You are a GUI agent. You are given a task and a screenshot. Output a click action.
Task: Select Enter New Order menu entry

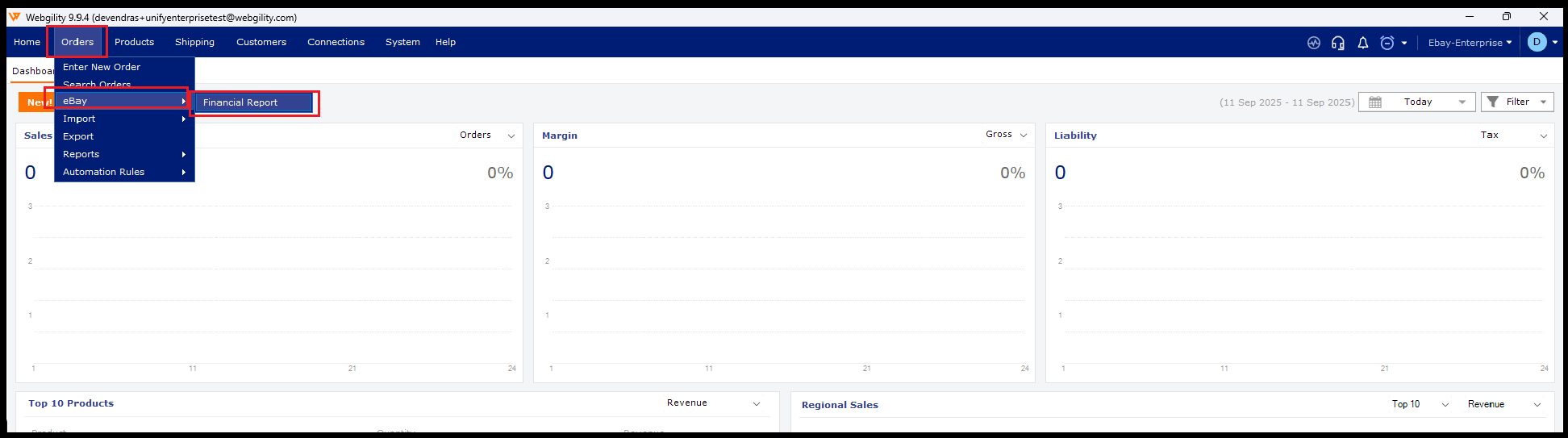tap(124, 67)
